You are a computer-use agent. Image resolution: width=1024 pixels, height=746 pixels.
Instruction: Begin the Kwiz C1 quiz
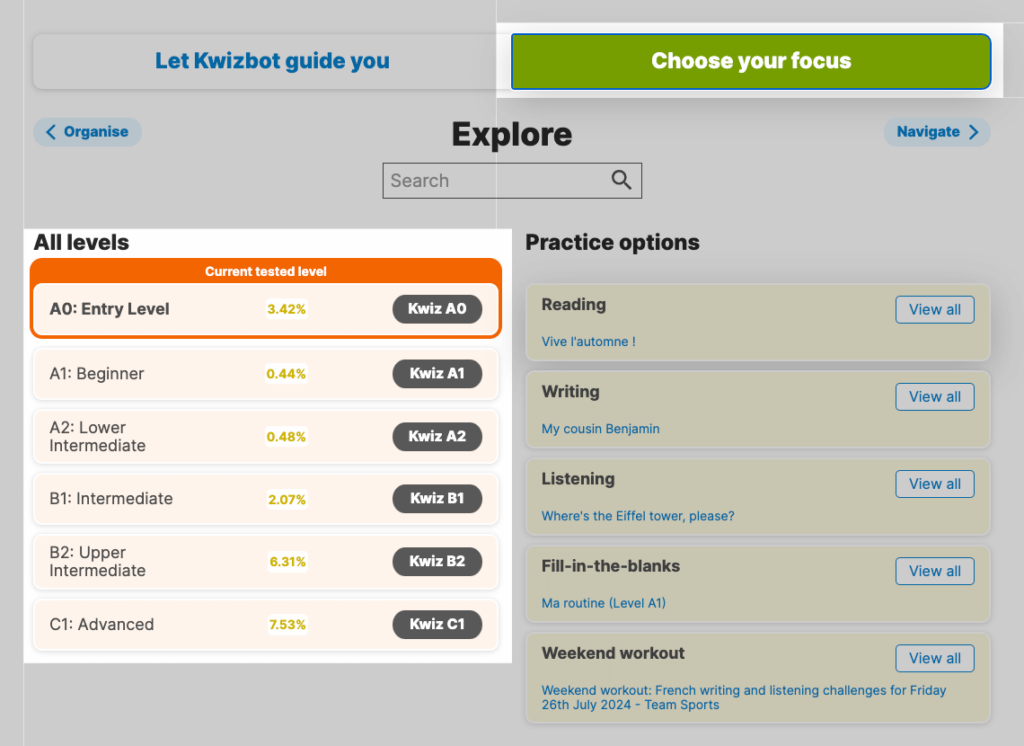point(437,625)
